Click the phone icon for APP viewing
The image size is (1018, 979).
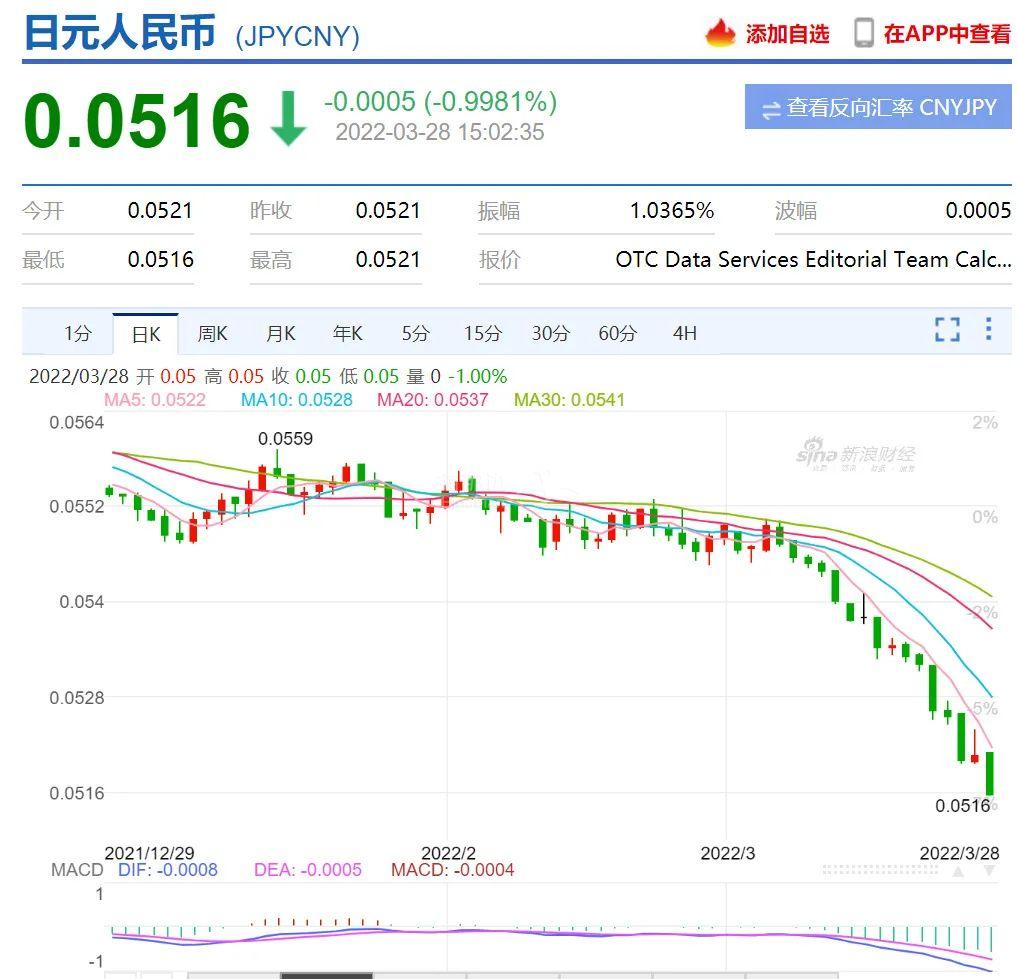tap(864, 33)
